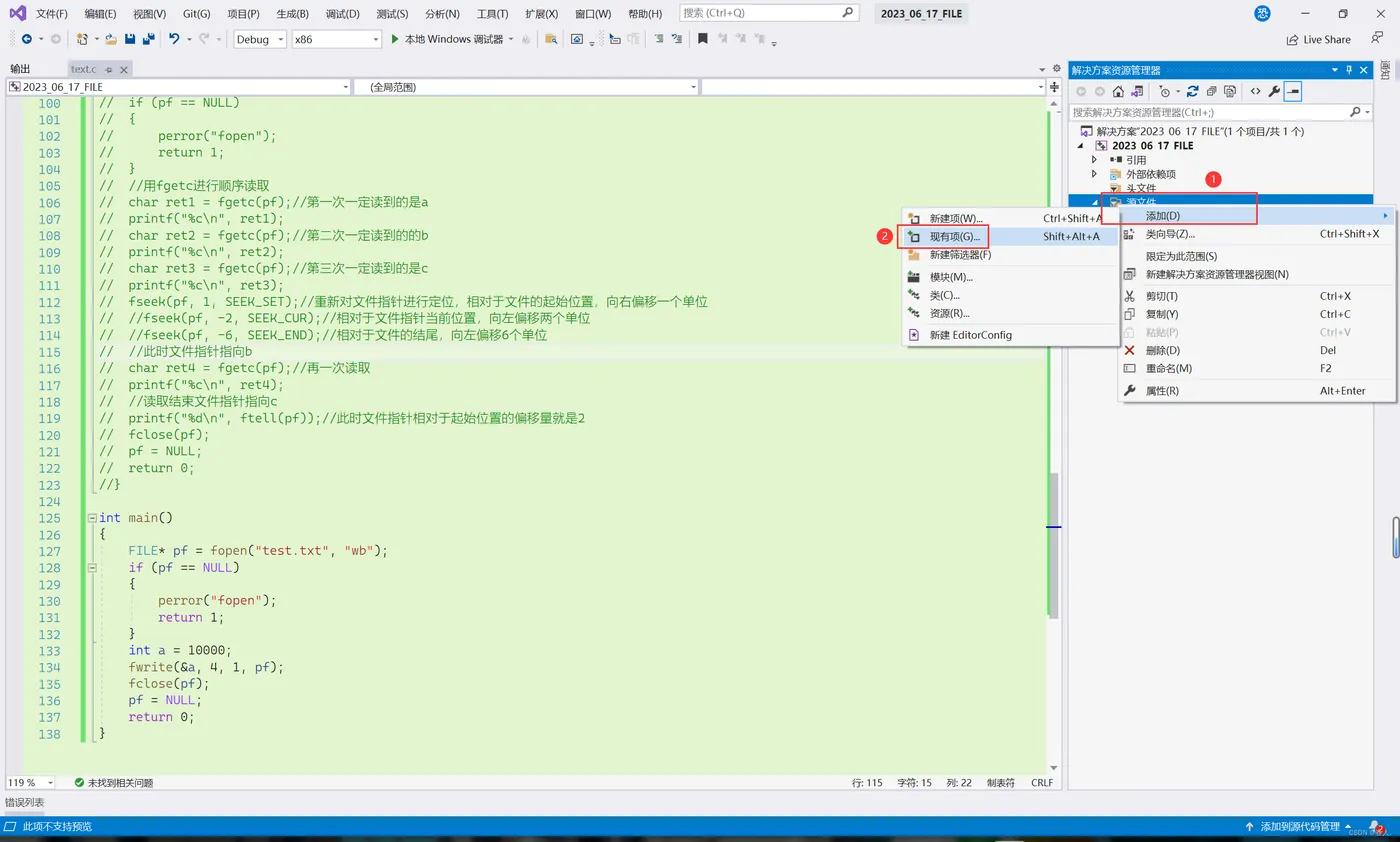The width and height of the screenshot is (1400, 842).
Task: Toggle the preview selected items icon
Action: pyautogui.click(x=1293, y=91)
